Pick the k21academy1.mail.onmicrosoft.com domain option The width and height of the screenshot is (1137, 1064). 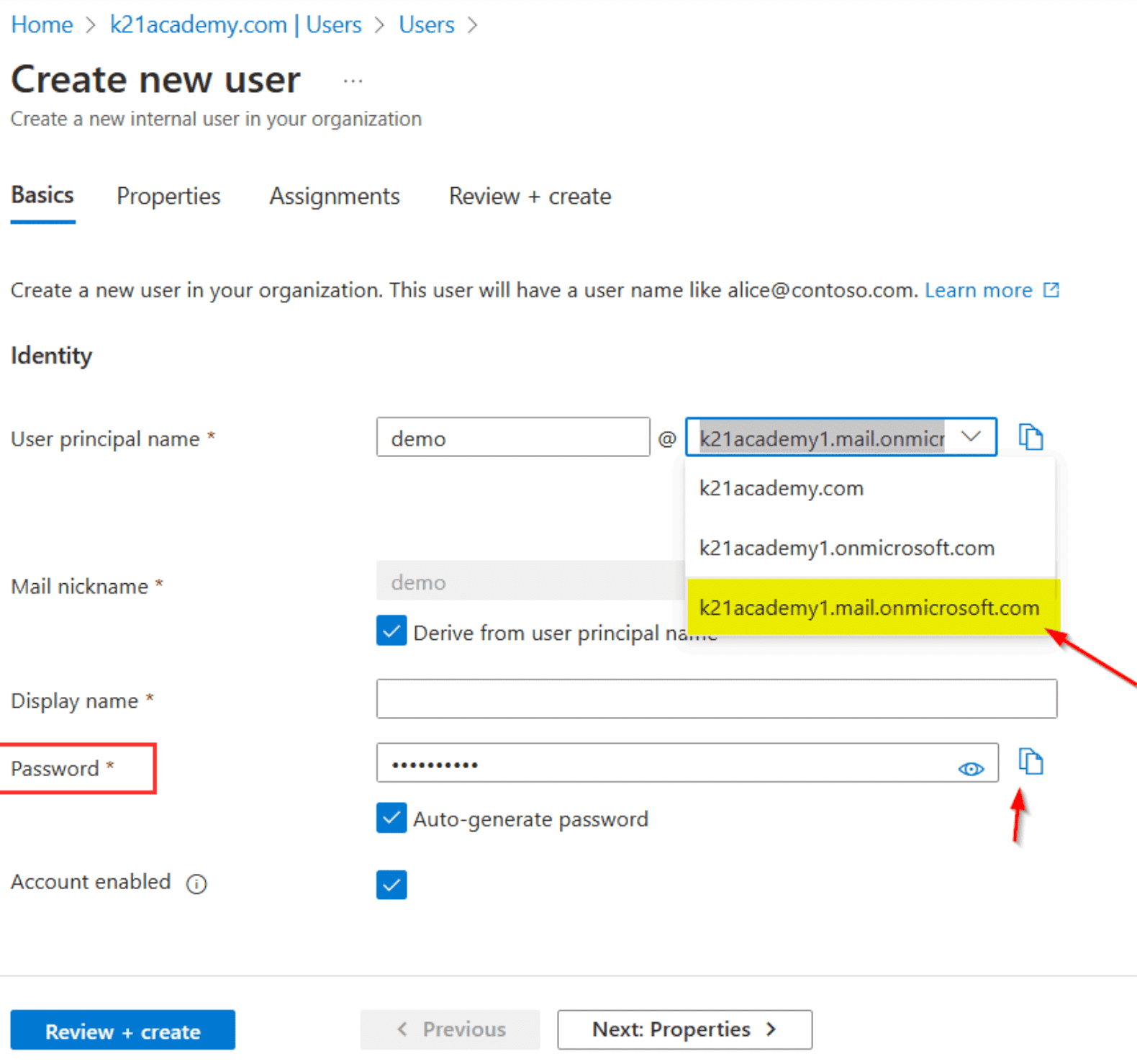click(869, 608)
